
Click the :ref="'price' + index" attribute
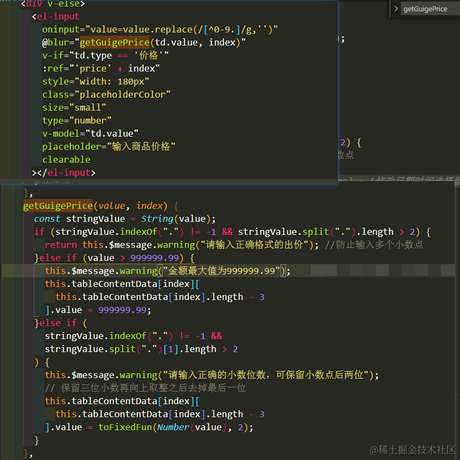click(101, 68)
